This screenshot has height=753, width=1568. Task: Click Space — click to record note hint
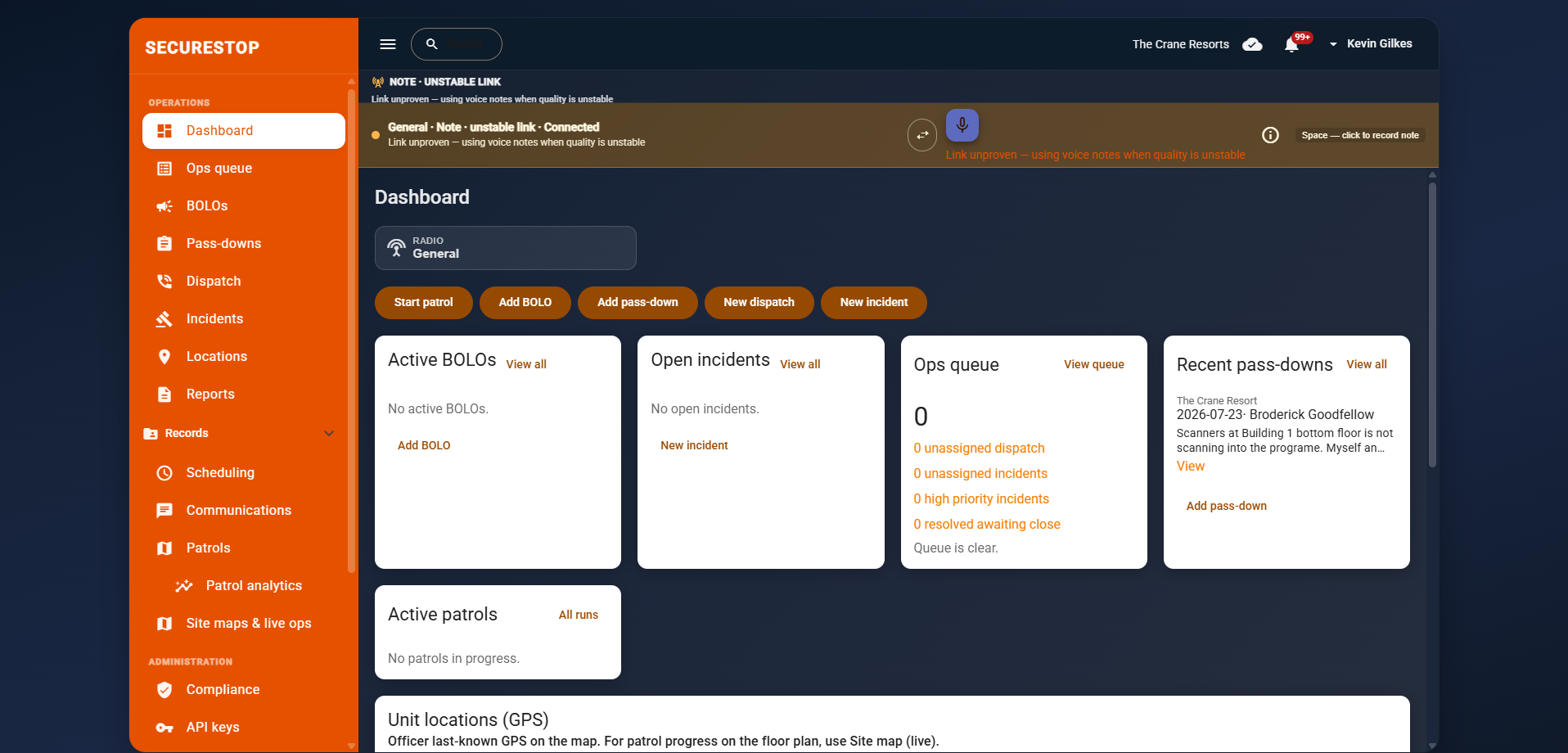coord(1360,135)
